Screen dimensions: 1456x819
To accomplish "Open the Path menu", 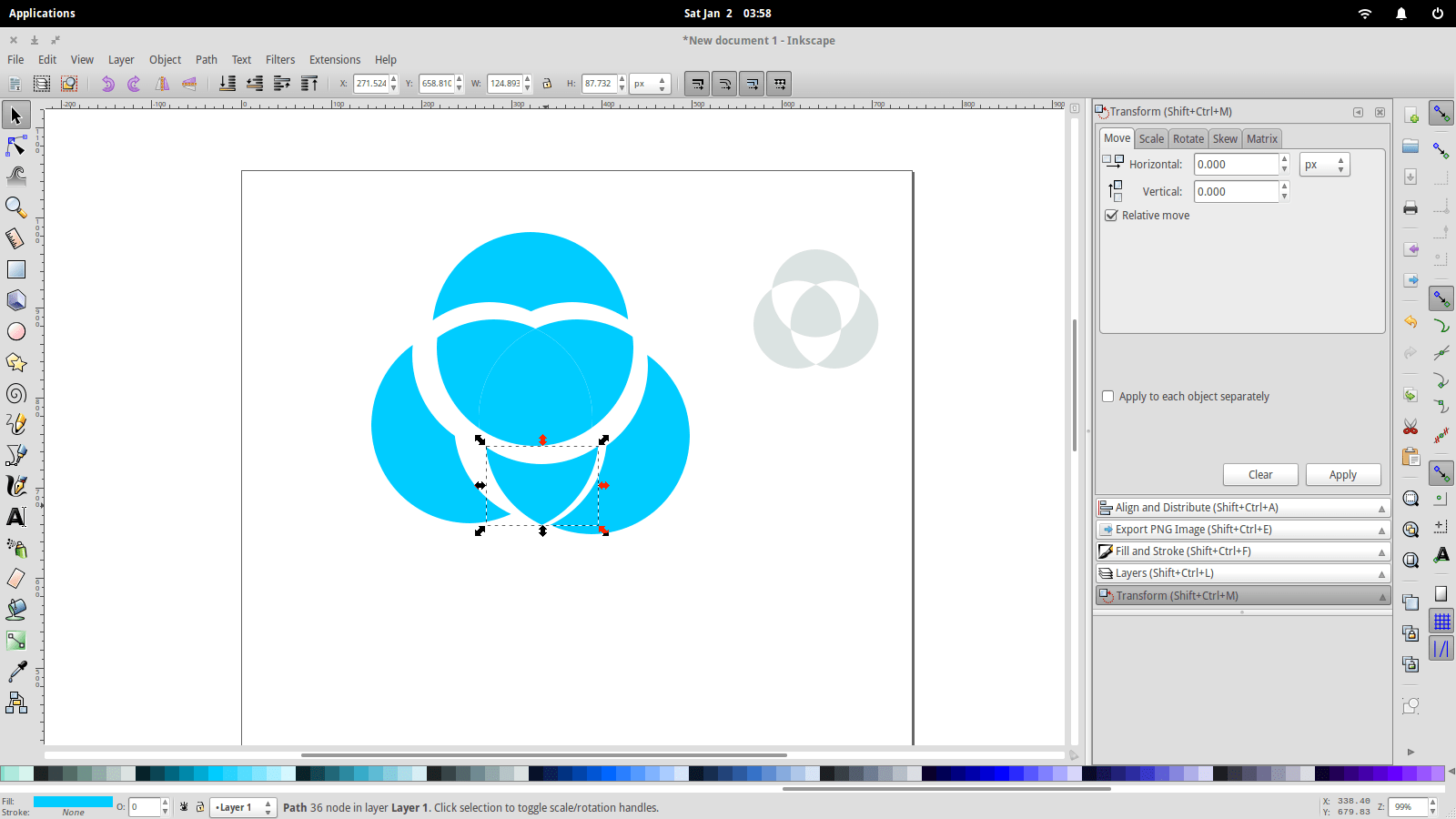I will 207,60.
